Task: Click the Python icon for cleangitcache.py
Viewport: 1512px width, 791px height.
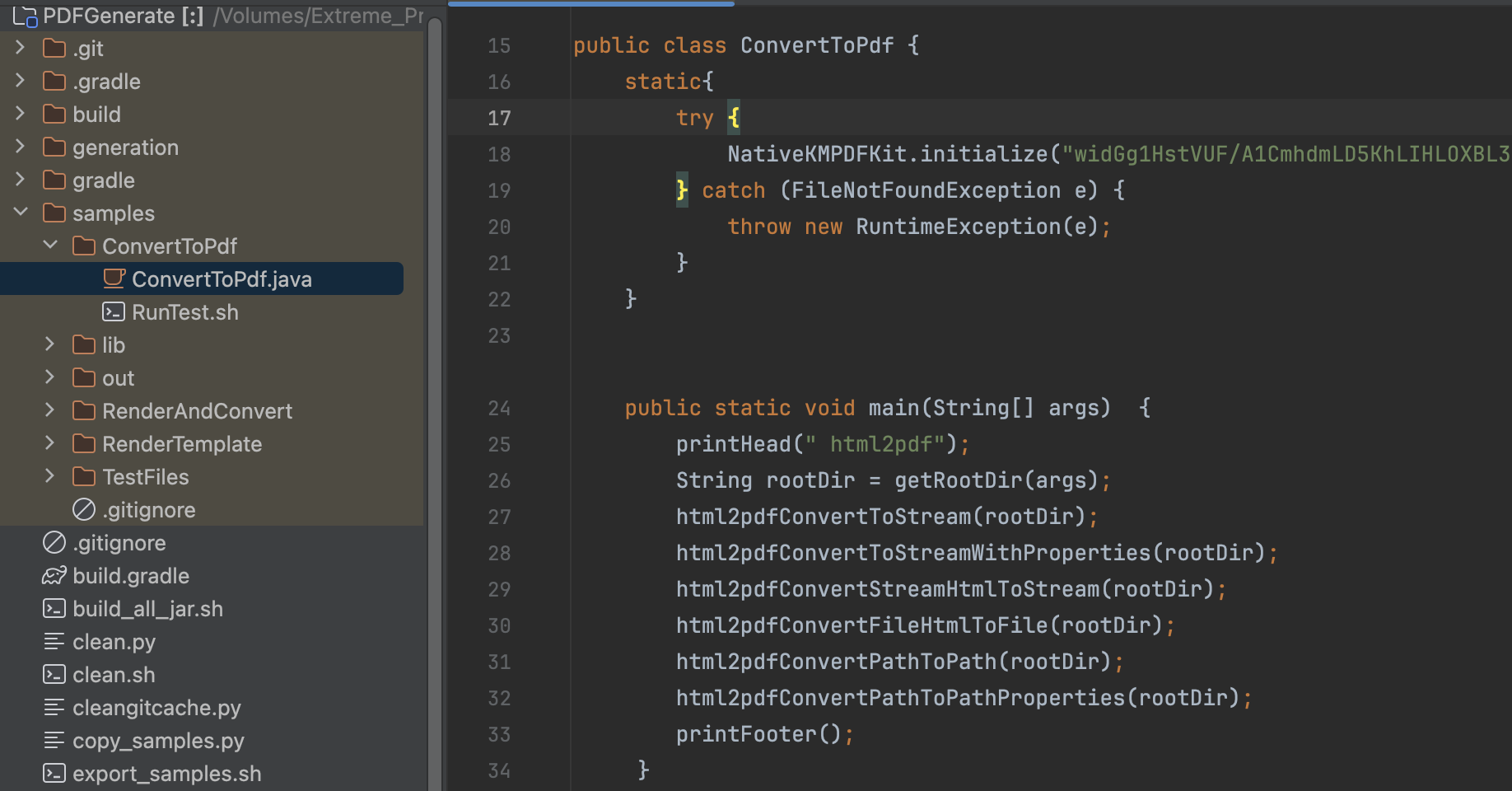Action: [x=54, y=707]
